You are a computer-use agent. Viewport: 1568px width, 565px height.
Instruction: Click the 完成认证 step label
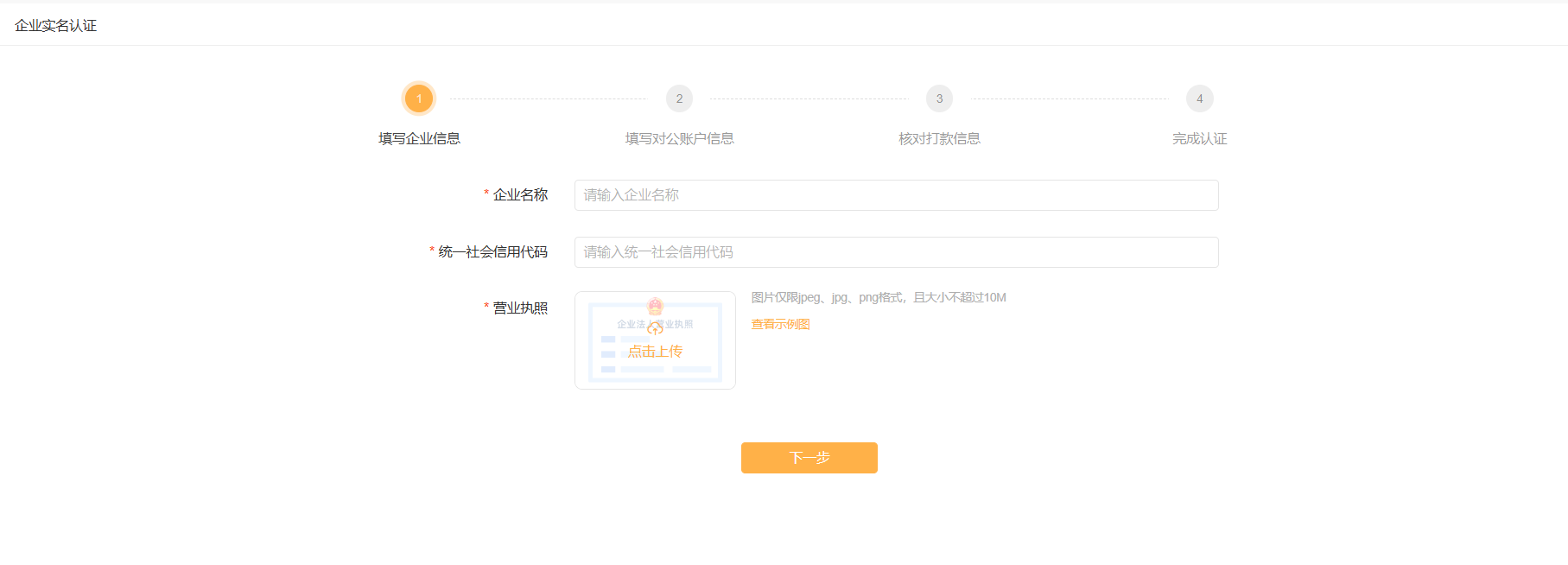pos(1199,139)
